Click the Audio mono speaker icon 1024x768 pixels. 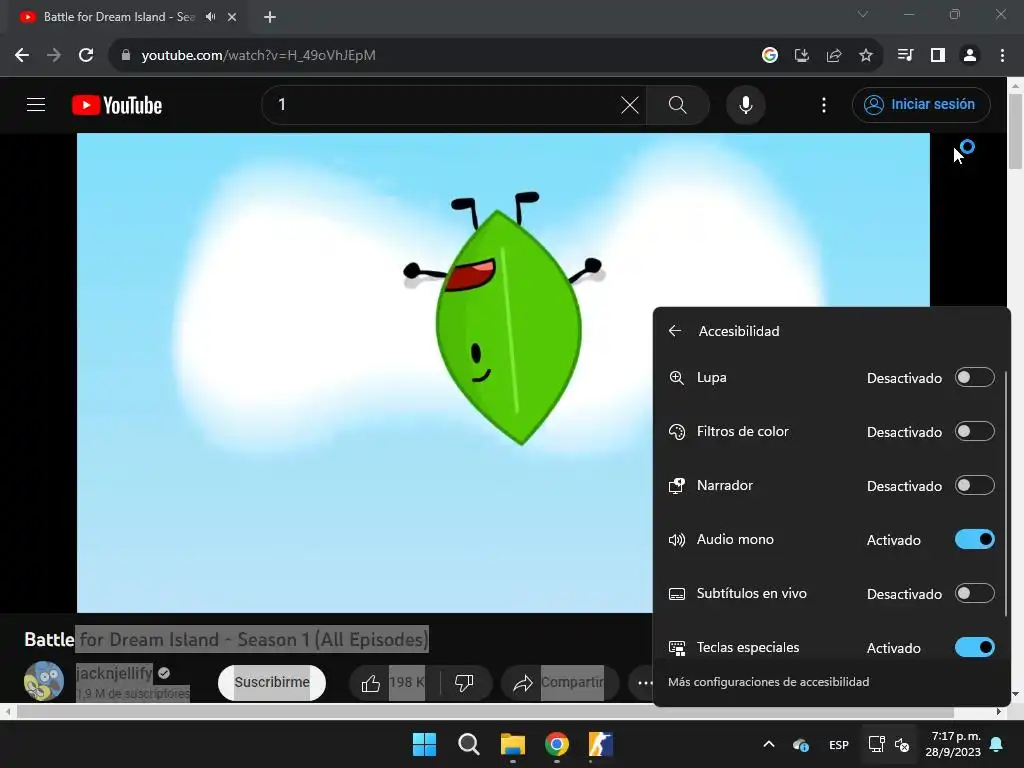pos(677,540)
